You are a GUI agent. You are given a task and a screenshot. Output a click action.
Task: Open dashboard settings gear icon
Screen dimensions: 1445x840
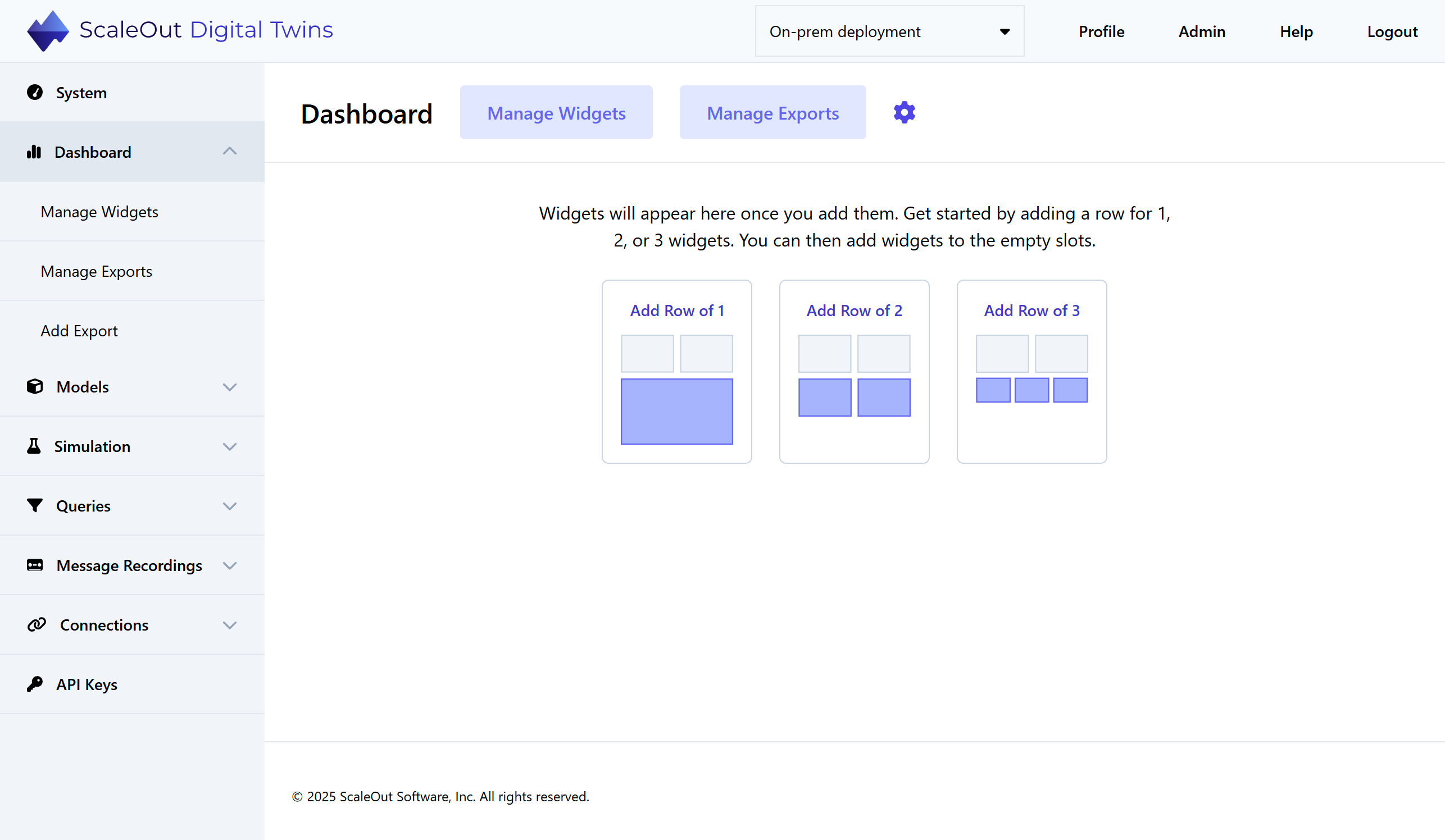(x=905, y=112)
